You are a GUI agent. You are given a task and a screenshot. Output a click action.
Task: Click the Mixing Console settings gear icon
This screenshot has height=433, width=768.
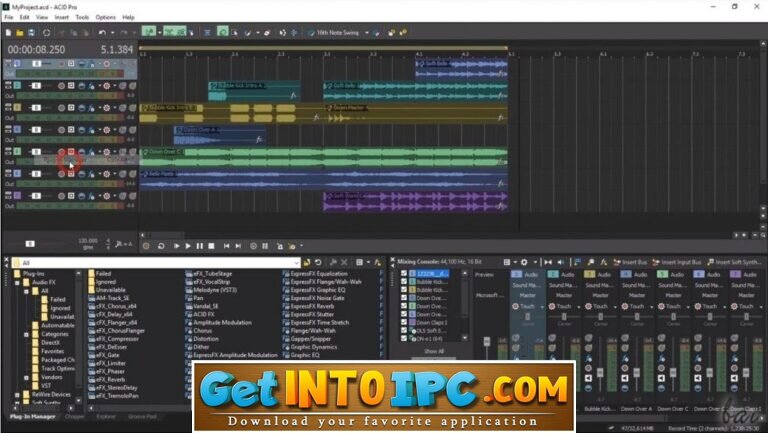[x=524, y=263]
